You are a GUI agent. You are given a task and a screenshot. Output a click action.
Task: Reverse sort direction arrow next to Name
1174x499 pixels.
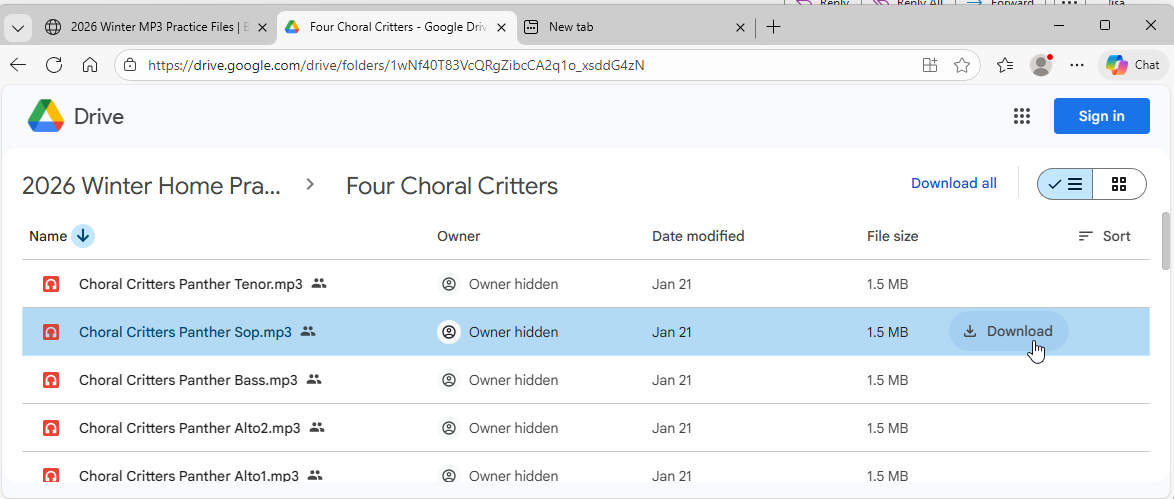pos(83,236)
